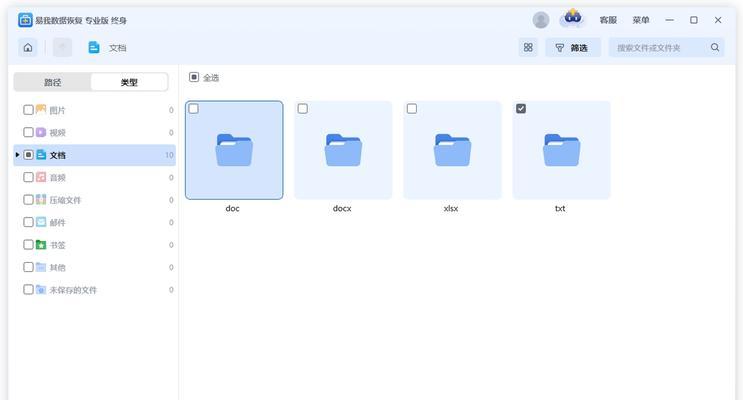Switch to the 类型 tab
Viewport: 743px width, 400px height.
129,82
